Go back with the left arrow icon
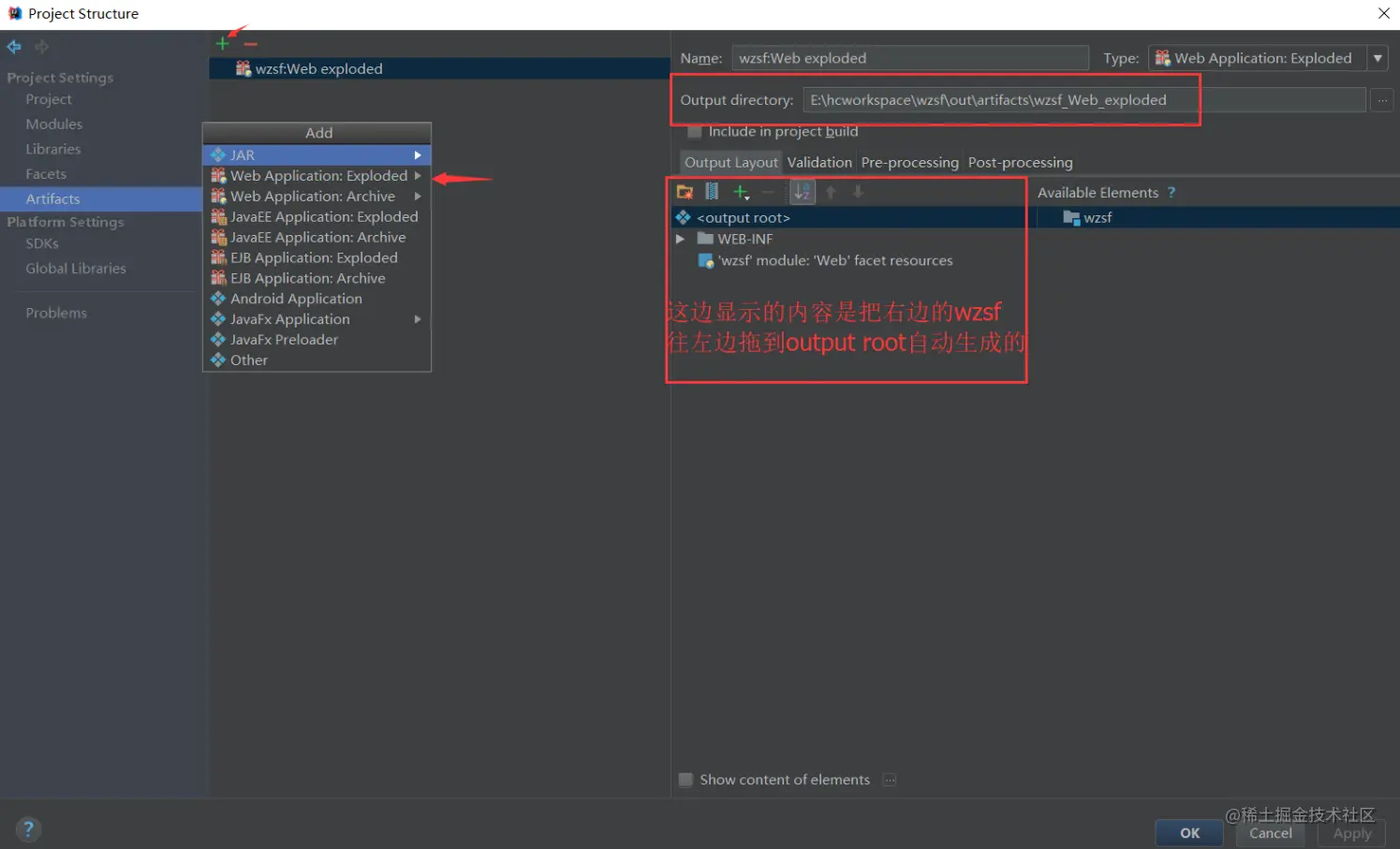The height and width of the screenshot is (849, 1400). pos(14,47)
